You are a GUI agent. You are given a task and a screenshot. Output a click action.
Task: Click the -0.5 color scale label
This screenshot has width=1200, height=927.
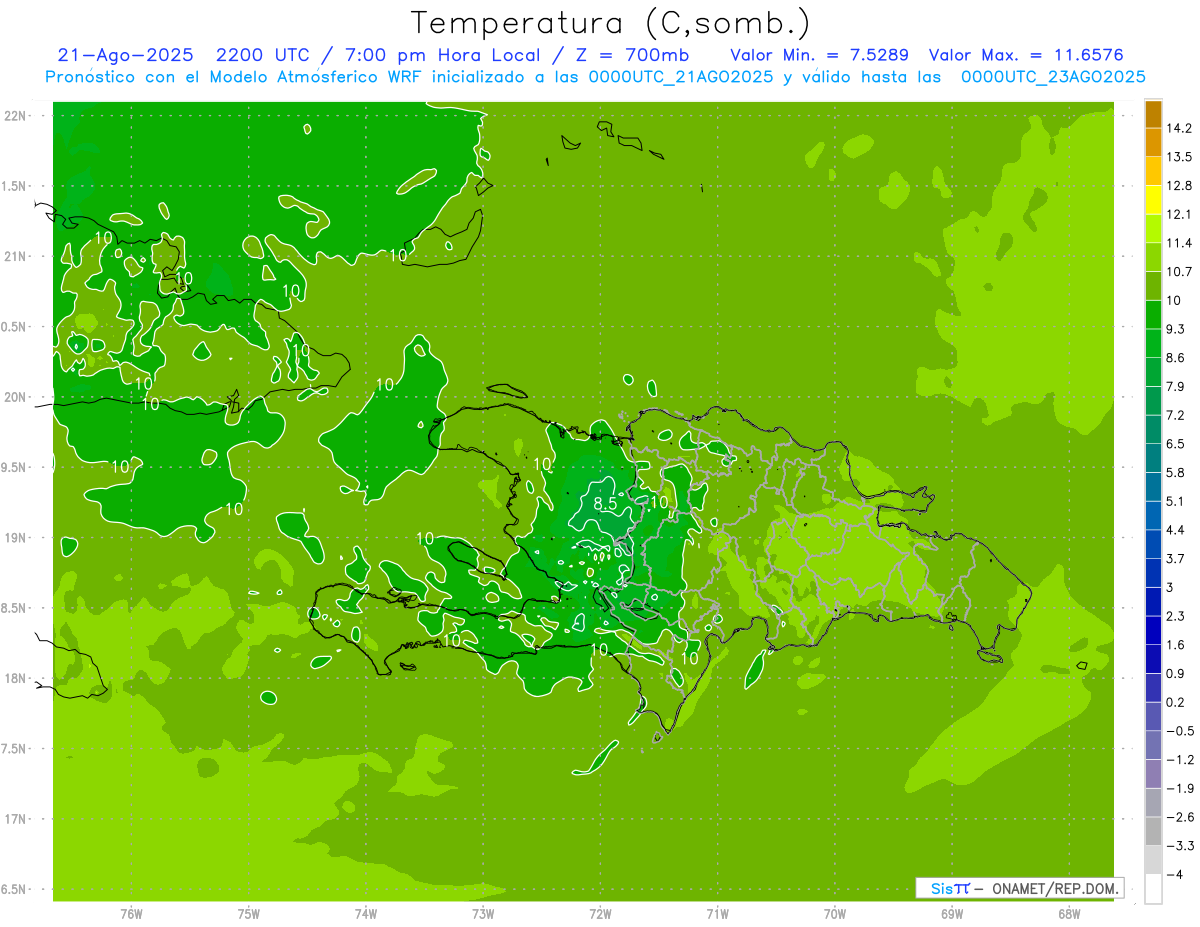1180,731
